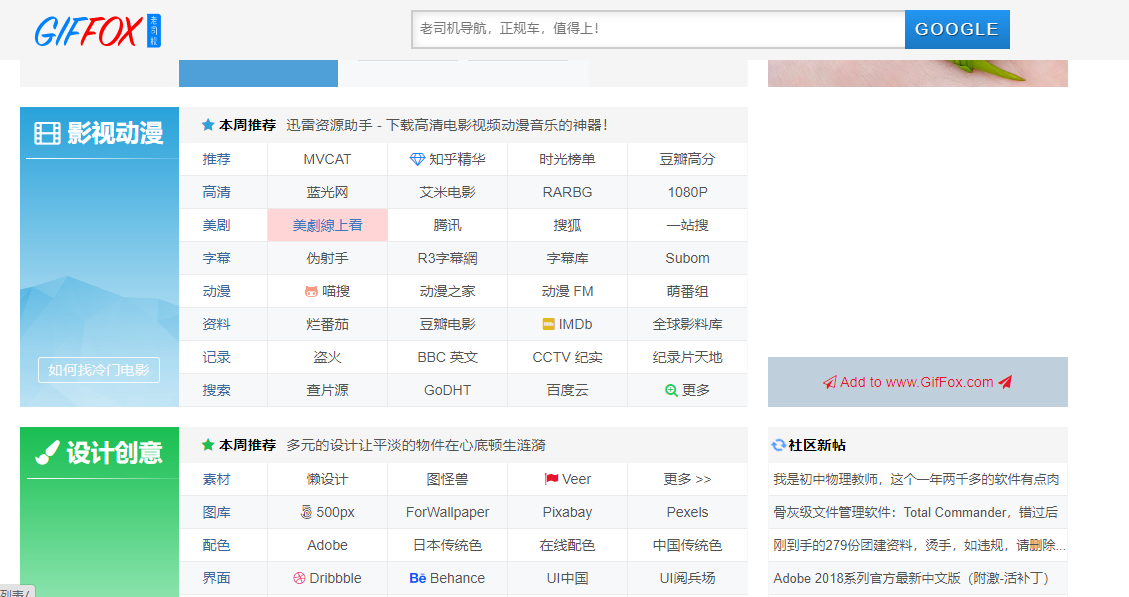Select the 界面 category label
The height and width of the screenshot is (597, 1129).
click(216, 578)
